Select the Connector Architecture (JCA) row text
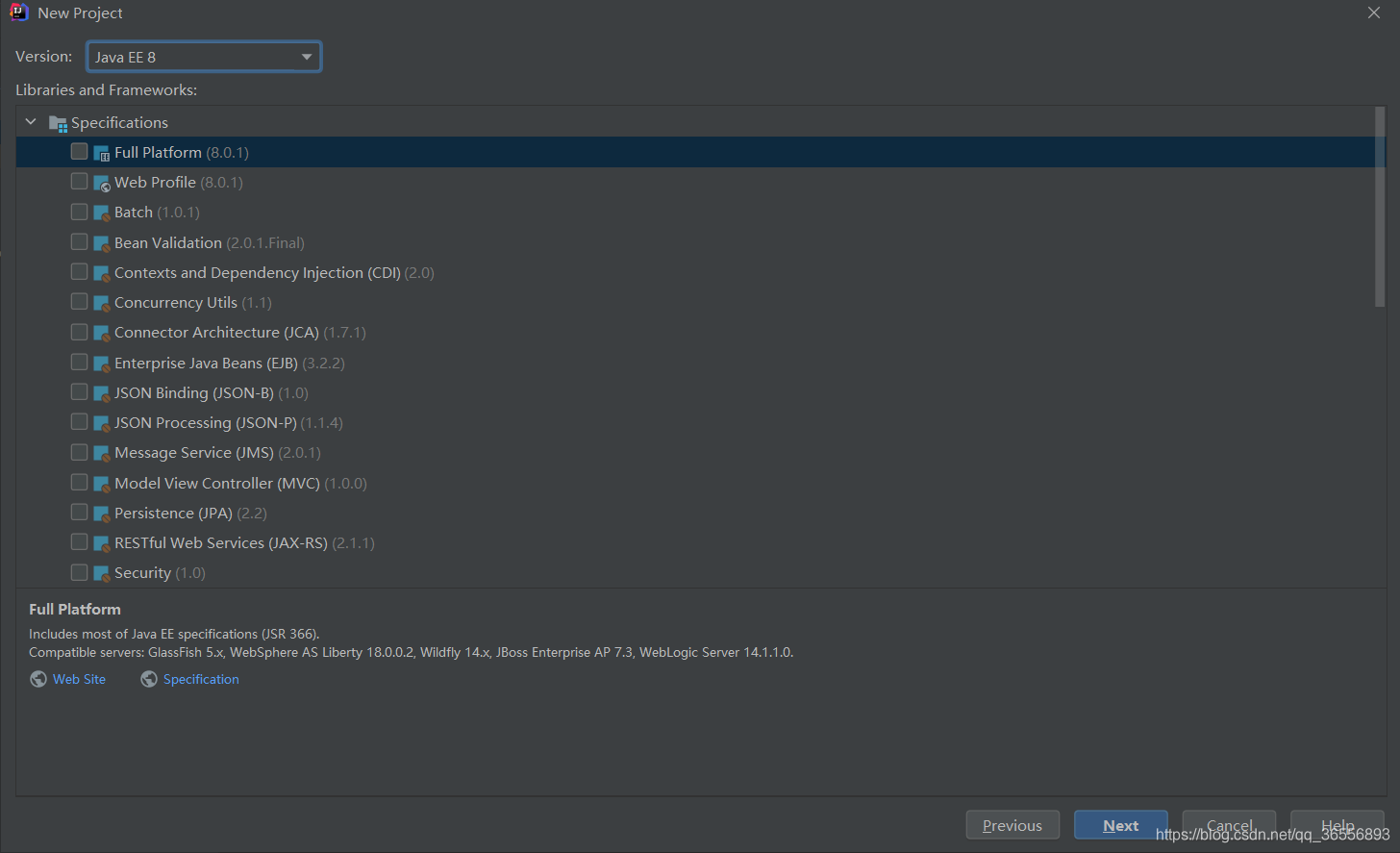Viewport: 1400px width, 853px height. [x=240, y=333]
